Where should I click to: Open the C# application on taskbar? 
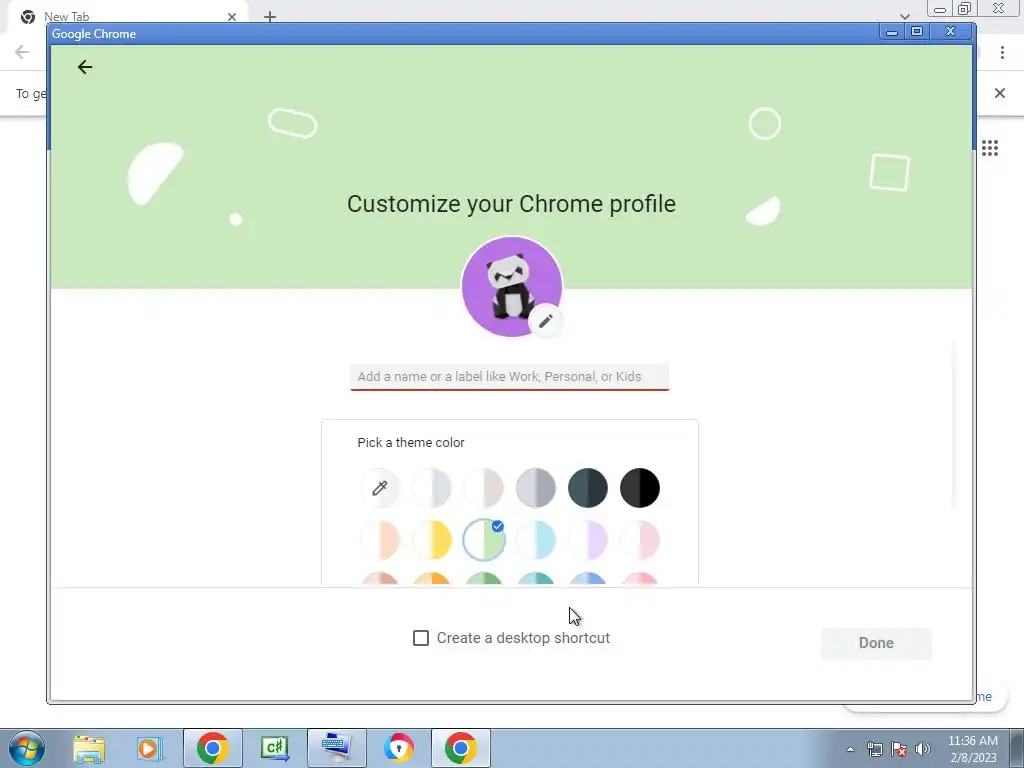tap(274, 748)
